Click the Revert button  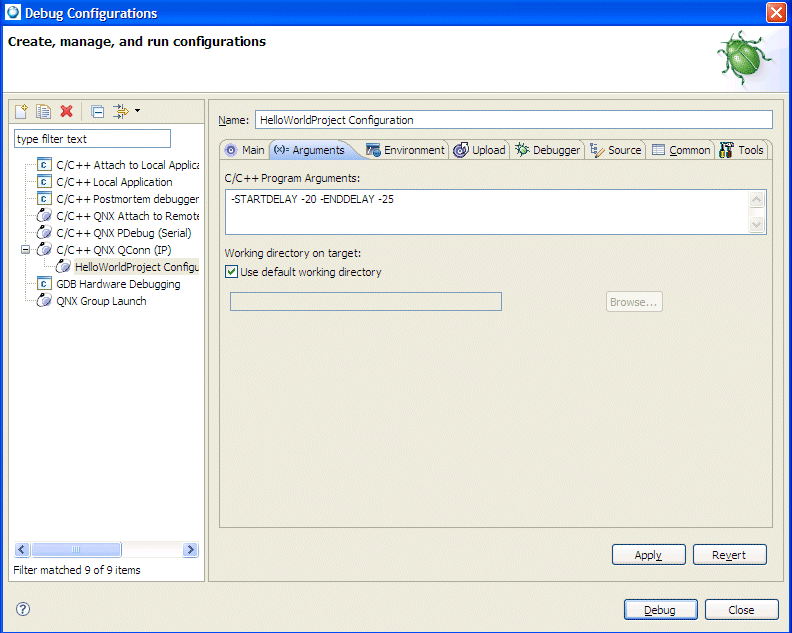point(729,555)
